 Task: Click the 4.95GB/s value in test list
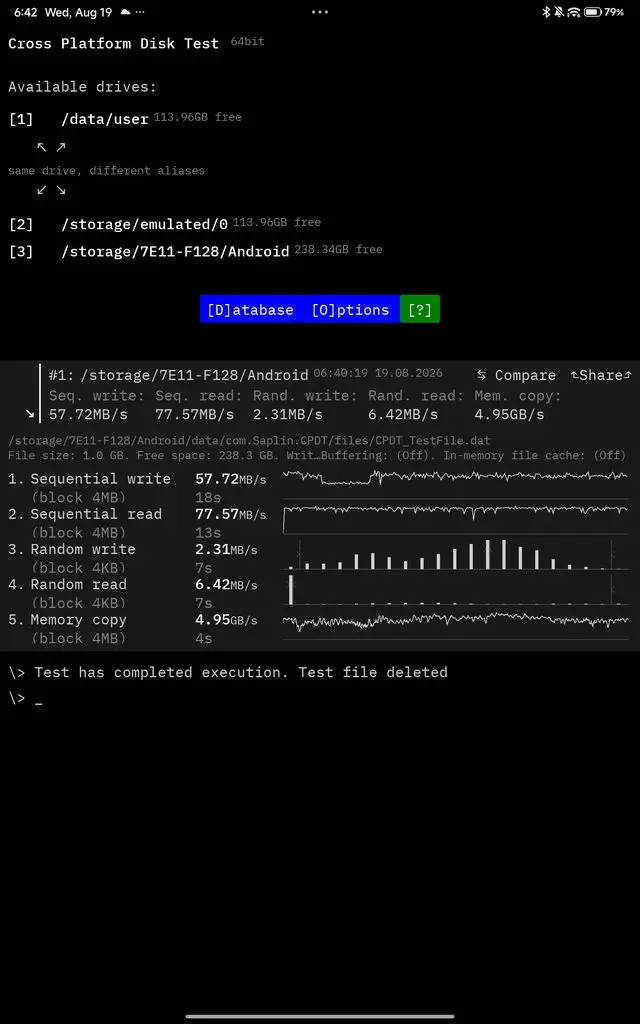(x=226, y=620)
